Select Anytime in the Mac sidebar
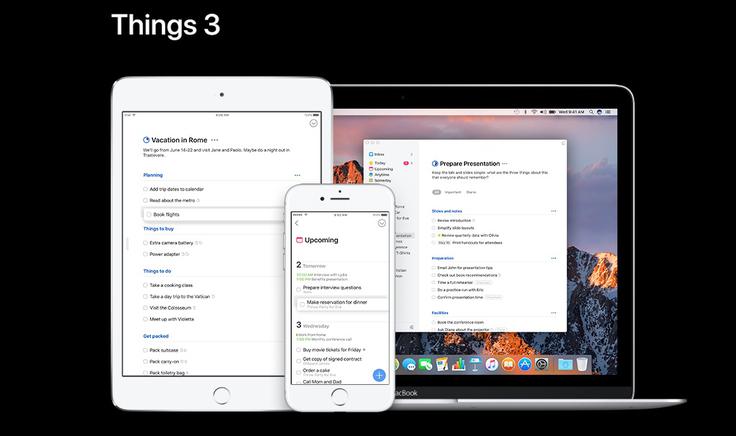736x436 pixels. [379, 175]
